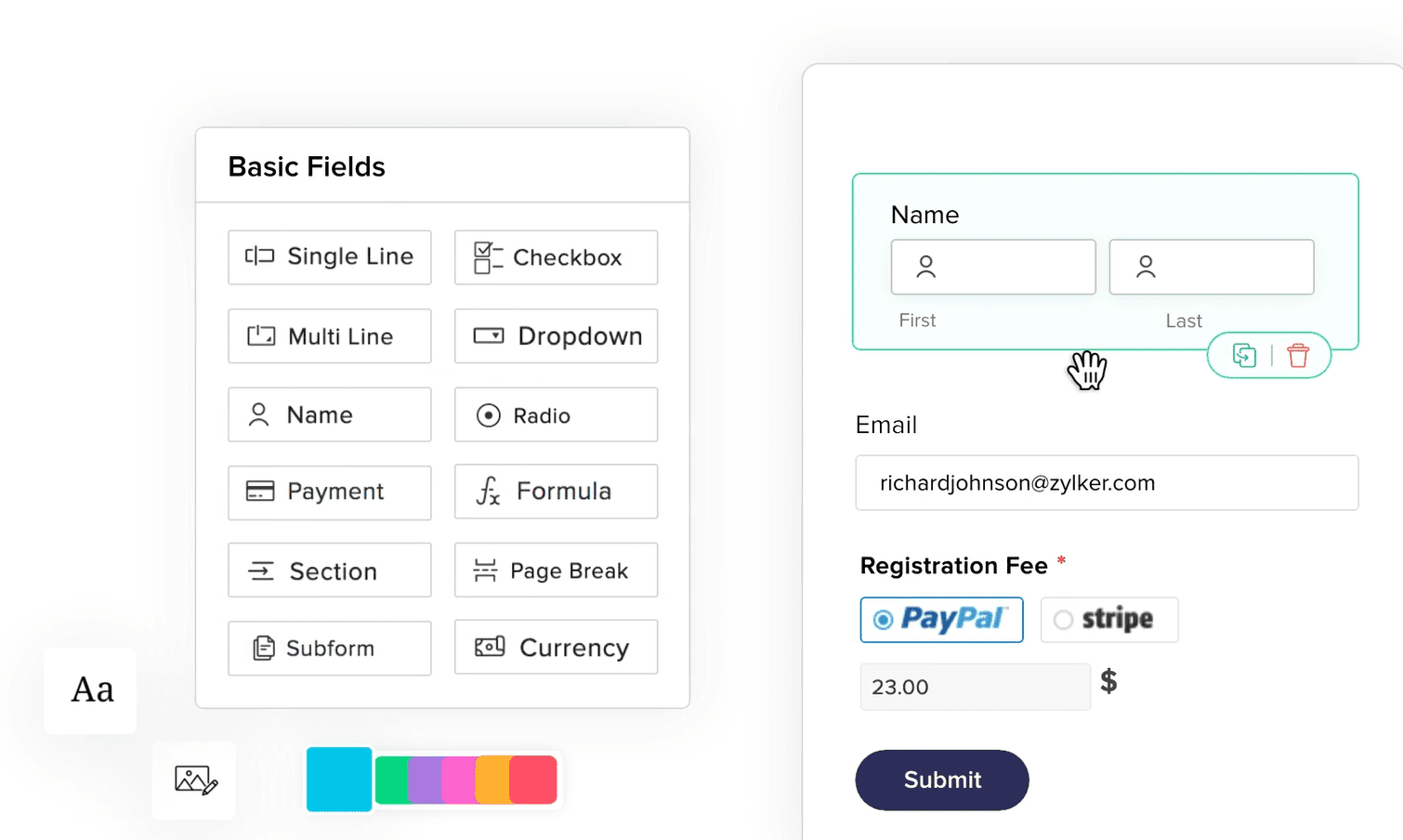Add a Dropdown field
1403x840 pixels.
[x=556, y=336]
